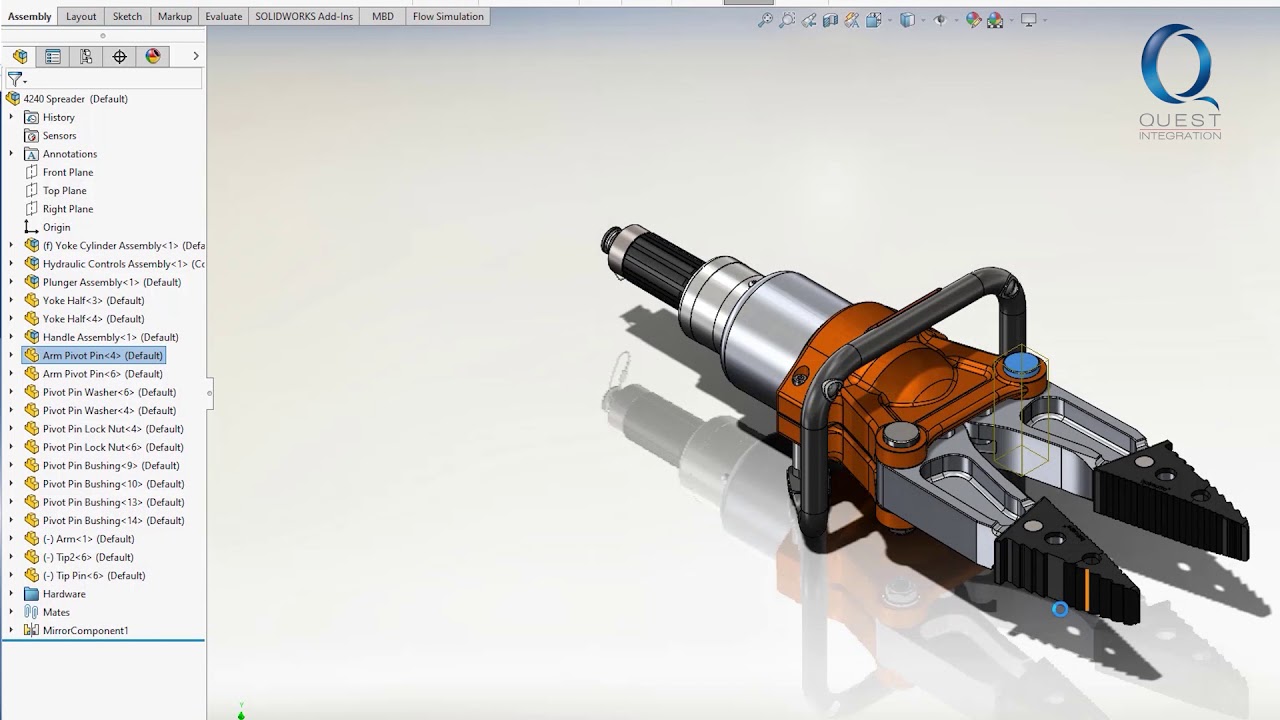Image resolution: width=1280 pixels, height=720 pixels.
Task: Open the View Settings dropdown arrow
Action: click(1043, 20)
